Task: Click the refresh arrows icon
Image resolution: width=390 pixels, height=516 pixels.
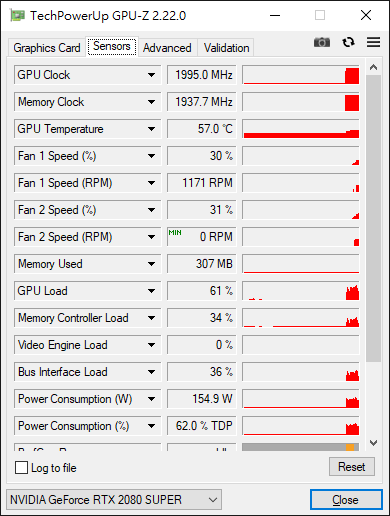Action: [x=348, y=42]
